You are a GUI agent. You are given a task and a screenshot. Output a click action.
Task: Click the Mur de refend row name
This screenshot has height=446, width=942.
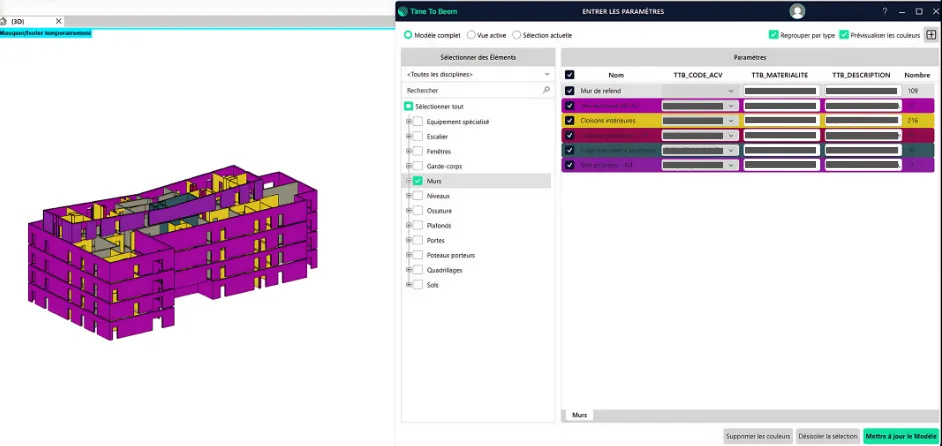600,91
